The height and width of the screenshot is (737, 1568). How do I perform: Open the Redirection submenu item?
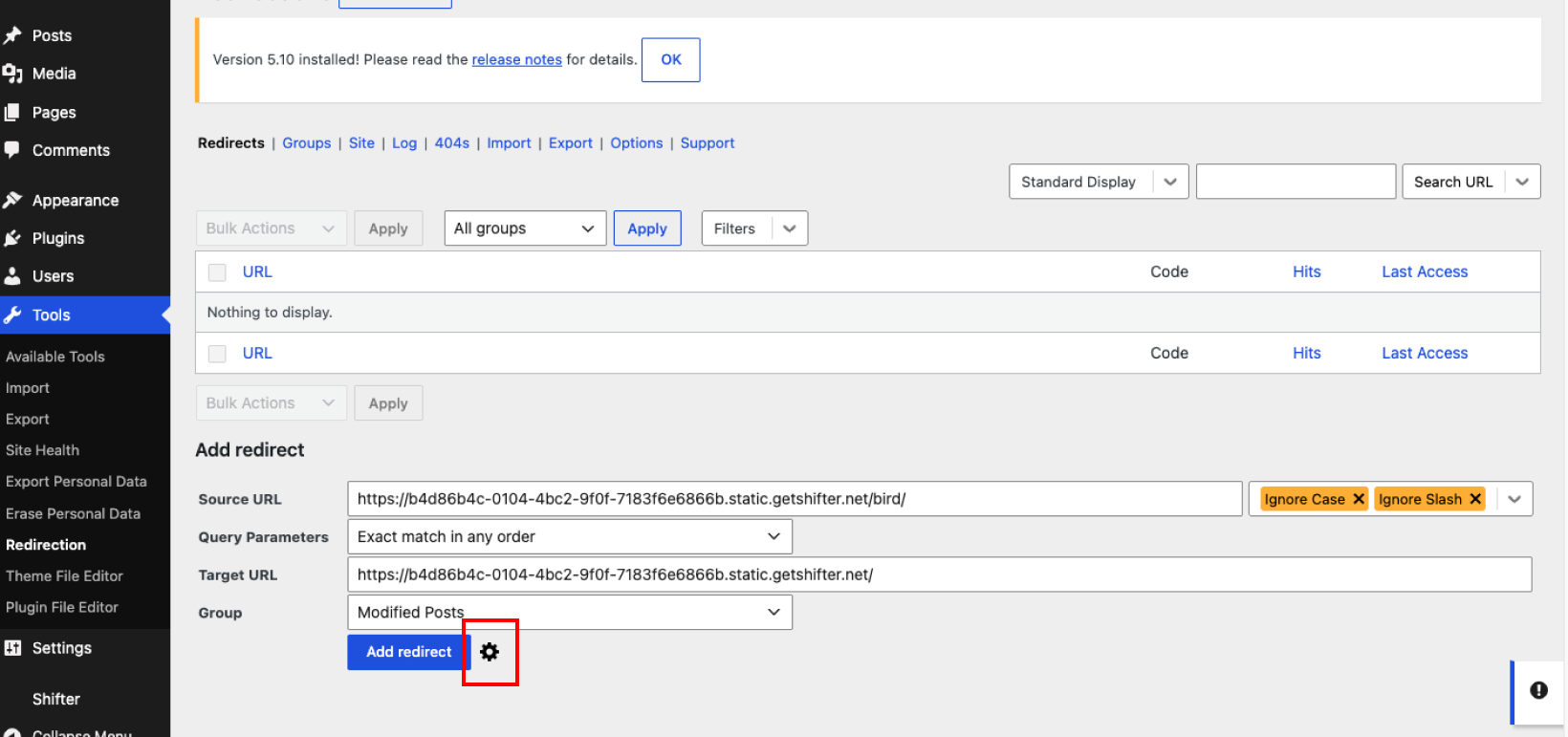46,545
